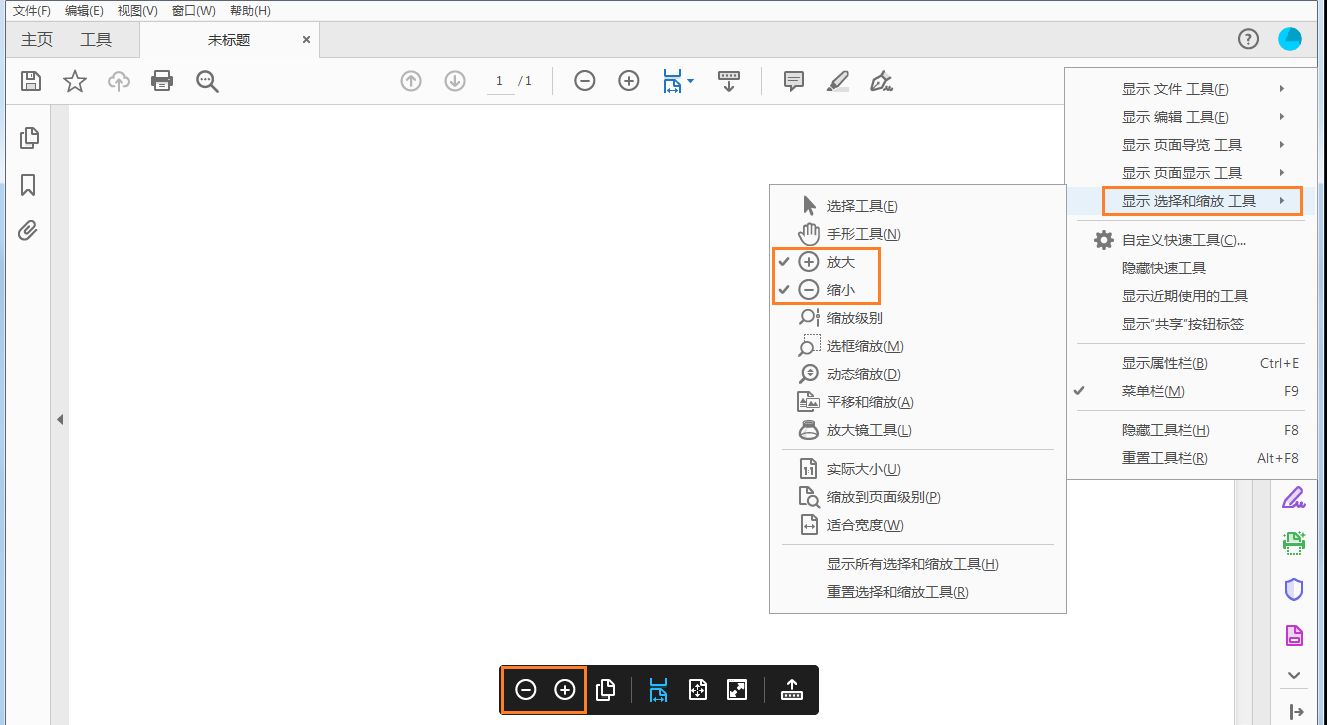Collapse the left navigation pane arrow
Screen dimensions: 1327x725
[60, 419]
